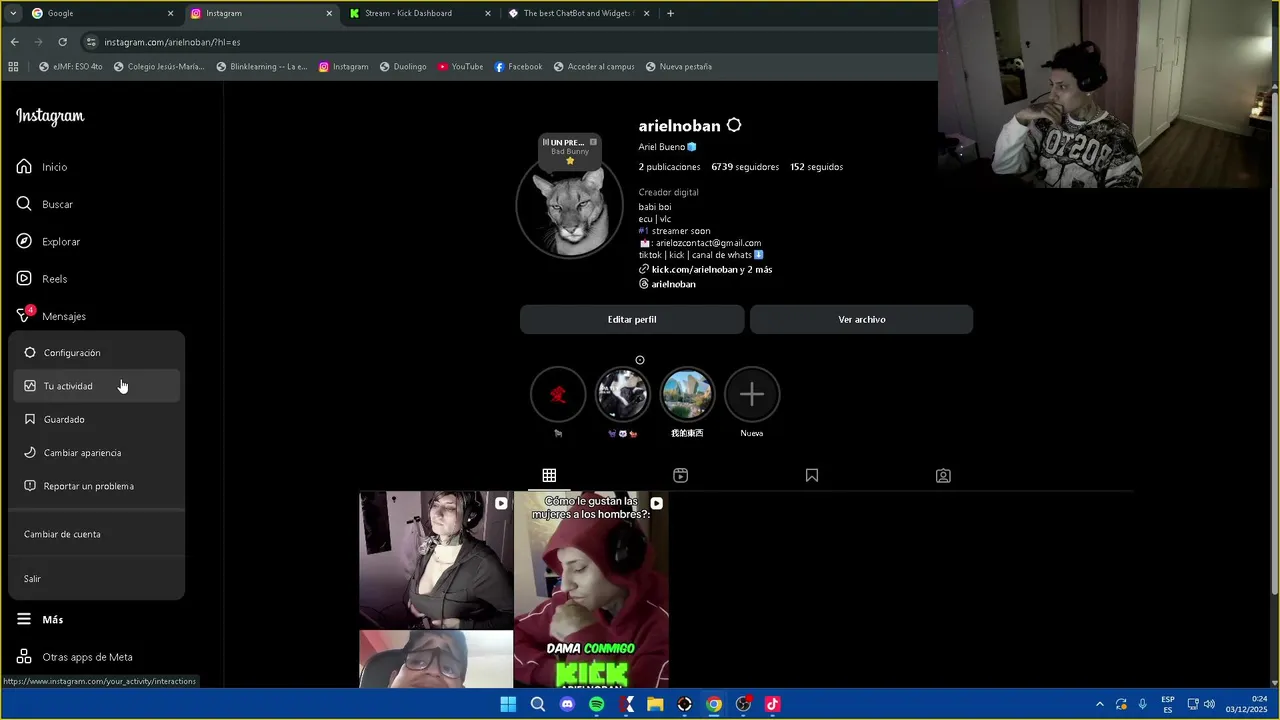Screen dimensions: 1280x720
Task: Open the tab search dropdown arrow
Action: (x=12, y=13)
